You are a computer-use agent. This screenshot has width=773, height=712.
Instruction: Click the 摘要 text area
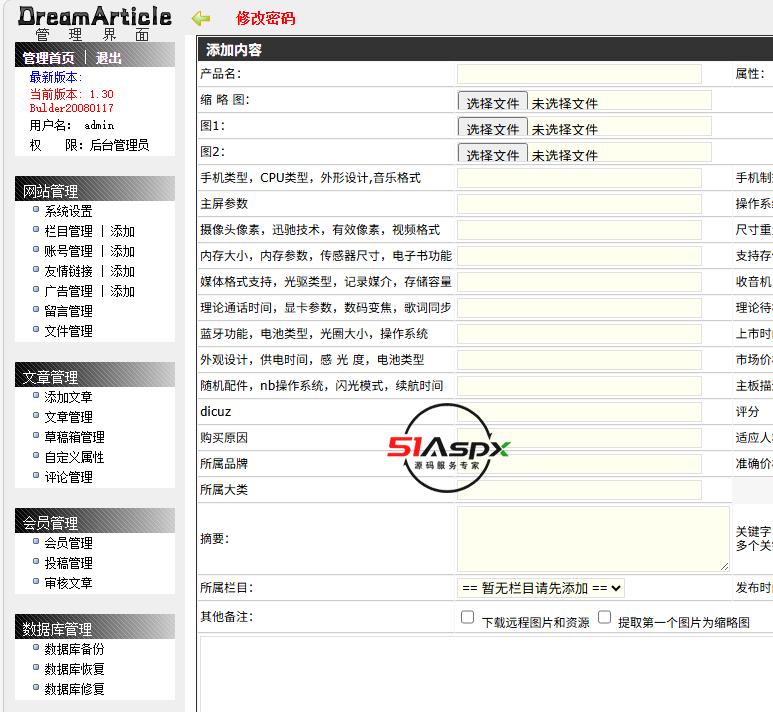(x=593, y=539)
